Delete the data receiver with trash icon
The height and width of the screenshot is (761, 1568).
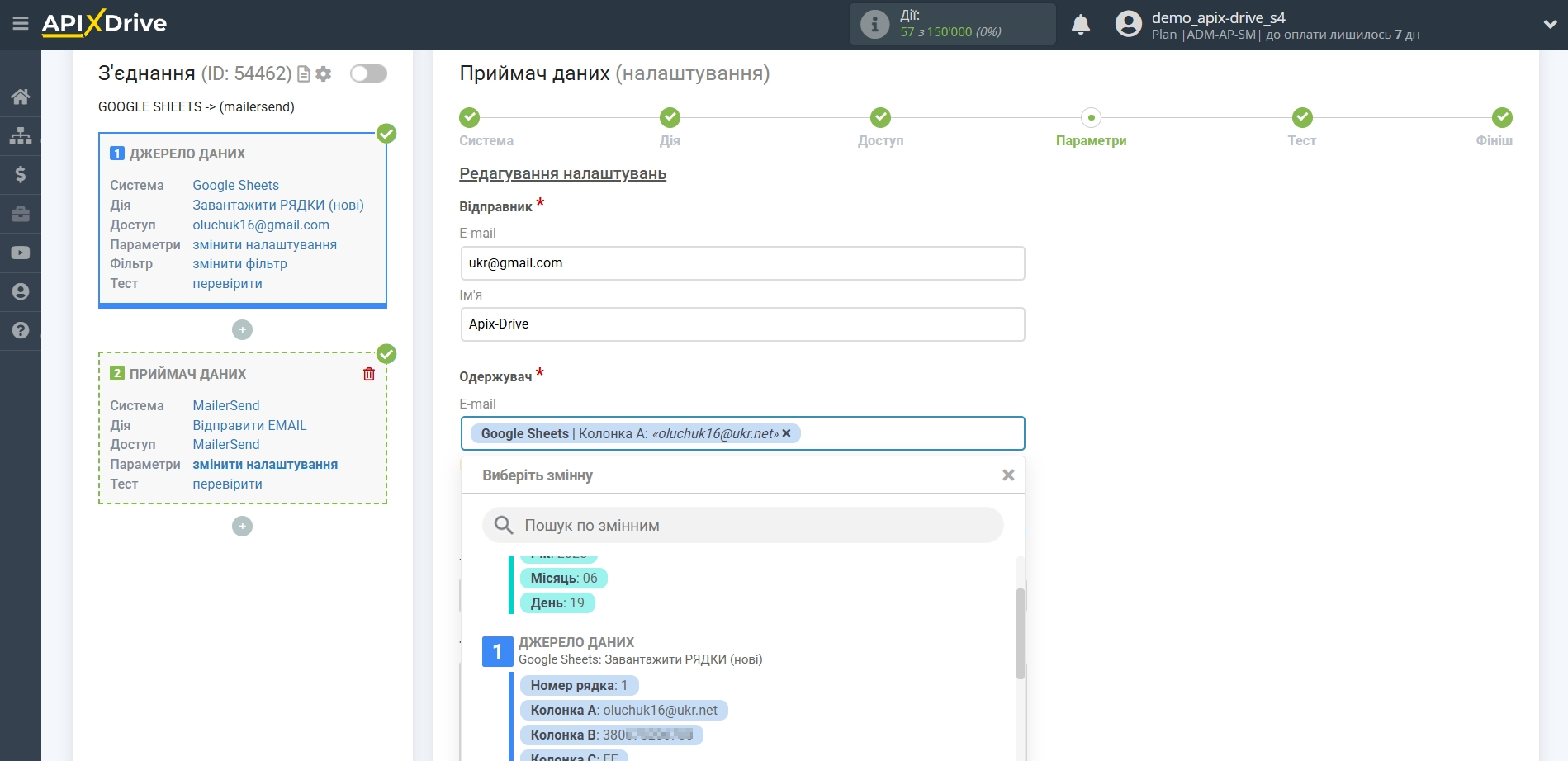pyautogui.click(x=369, y=374)
